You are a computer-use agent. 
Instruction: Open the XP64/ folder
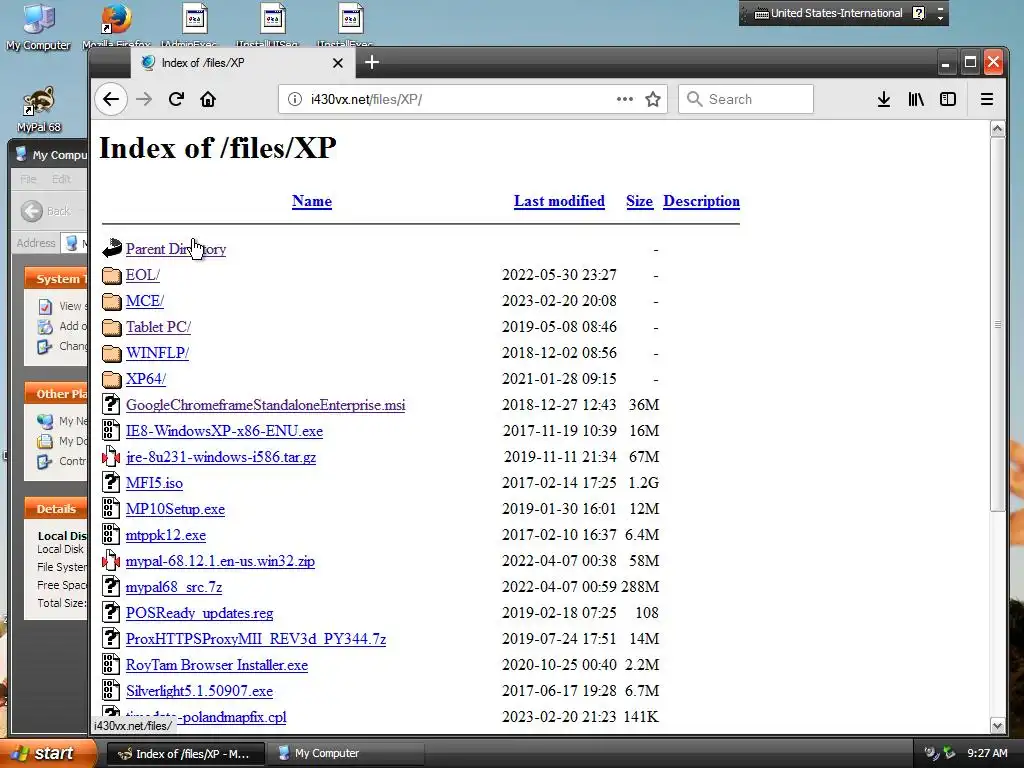146,379
